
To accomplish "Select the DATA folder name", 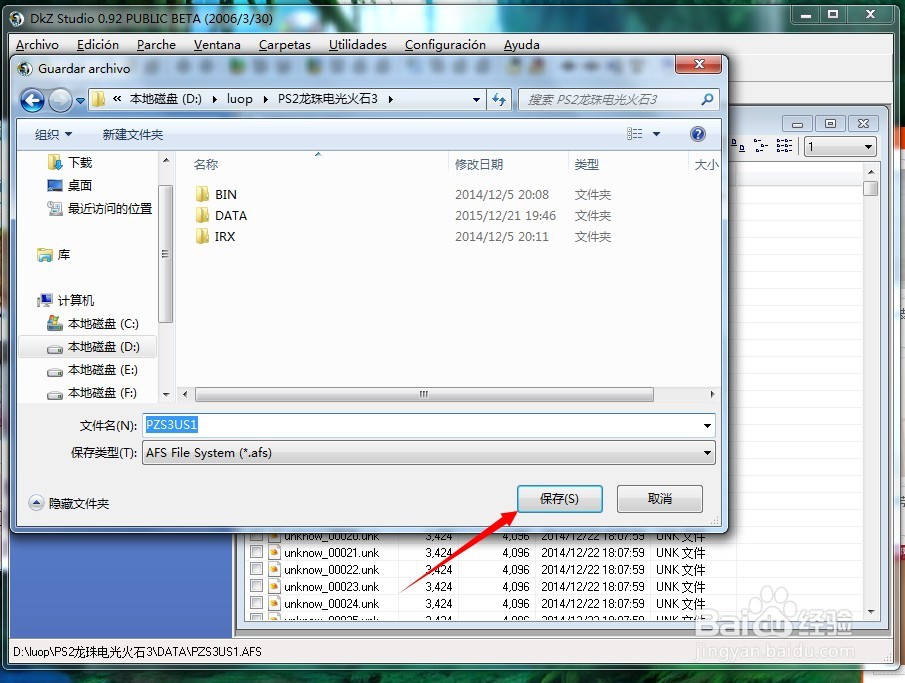I will (231, 215).
